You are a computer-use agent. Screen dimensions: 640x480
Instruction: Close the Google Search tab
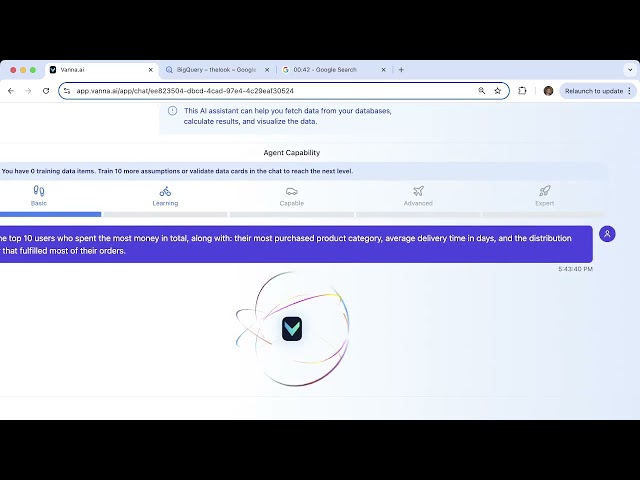tap(383, 70)
